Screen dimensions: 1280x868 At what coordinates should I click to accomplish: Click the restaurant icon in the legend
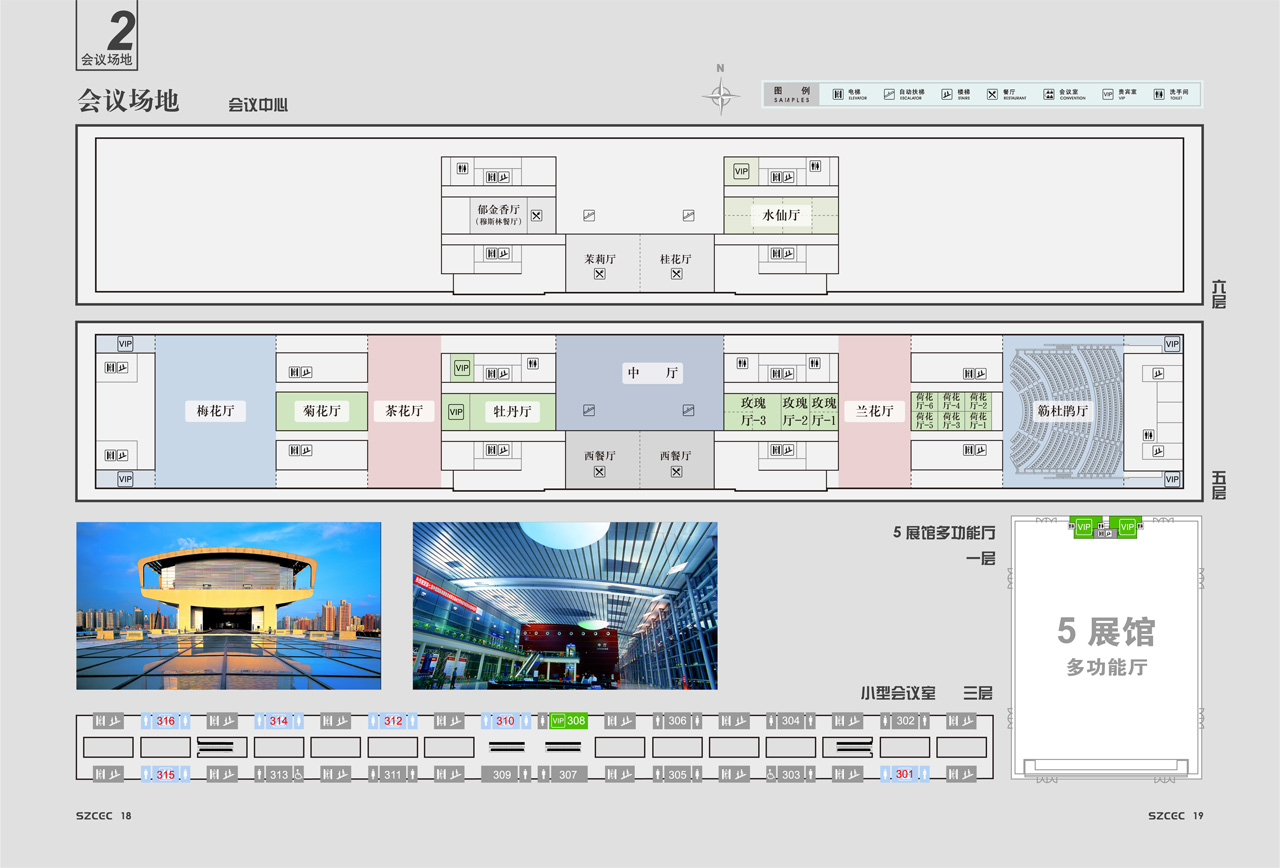[x=992, y=94]
